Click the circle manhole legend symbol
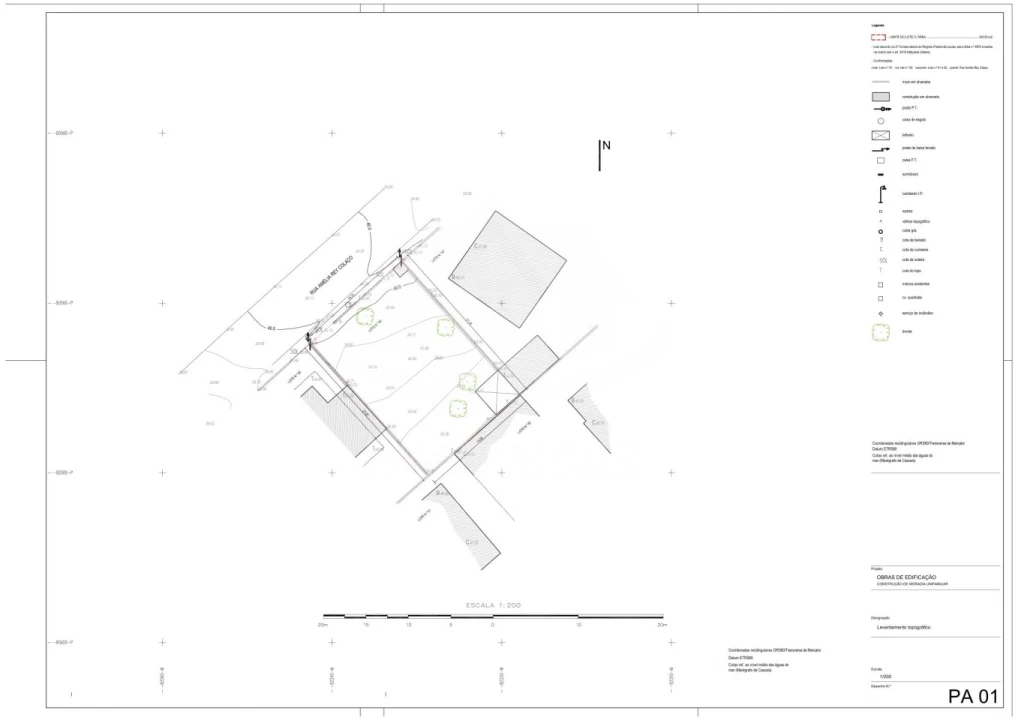1018x720 pixels. [x=880, y=120]
